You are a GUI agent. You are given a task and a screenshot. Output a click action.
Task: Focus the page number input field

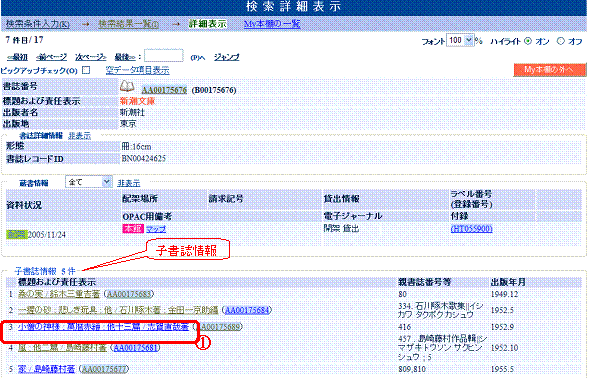pos(164,56)
